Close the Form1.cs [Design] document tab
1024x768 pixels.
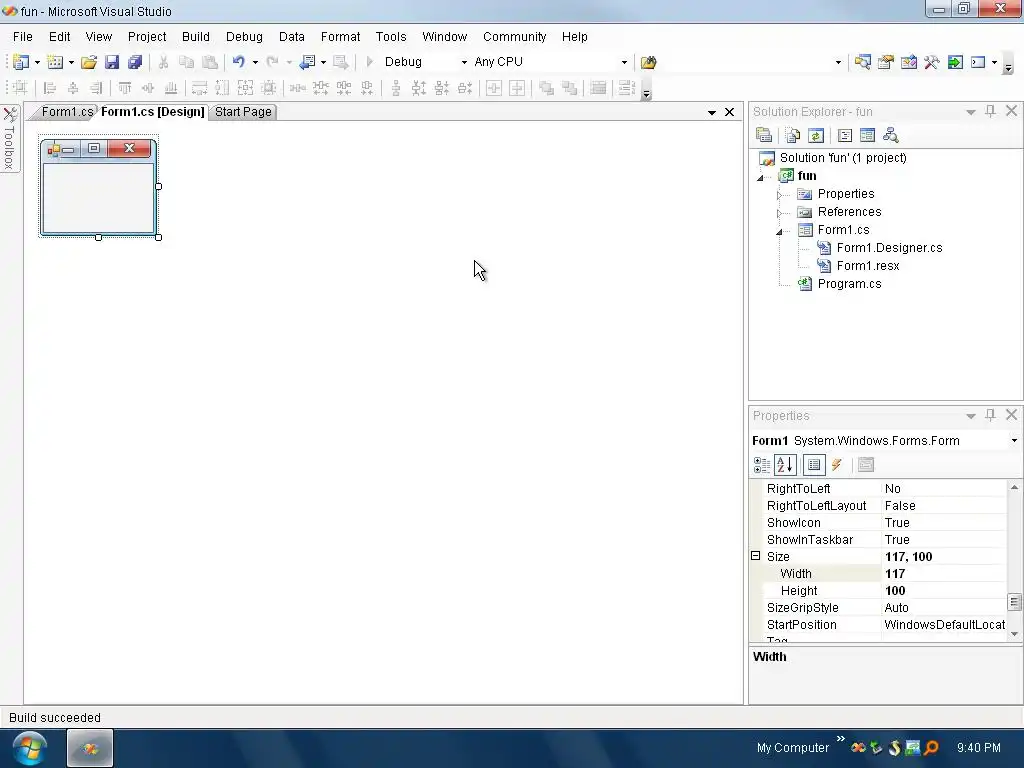coord(729,112)
